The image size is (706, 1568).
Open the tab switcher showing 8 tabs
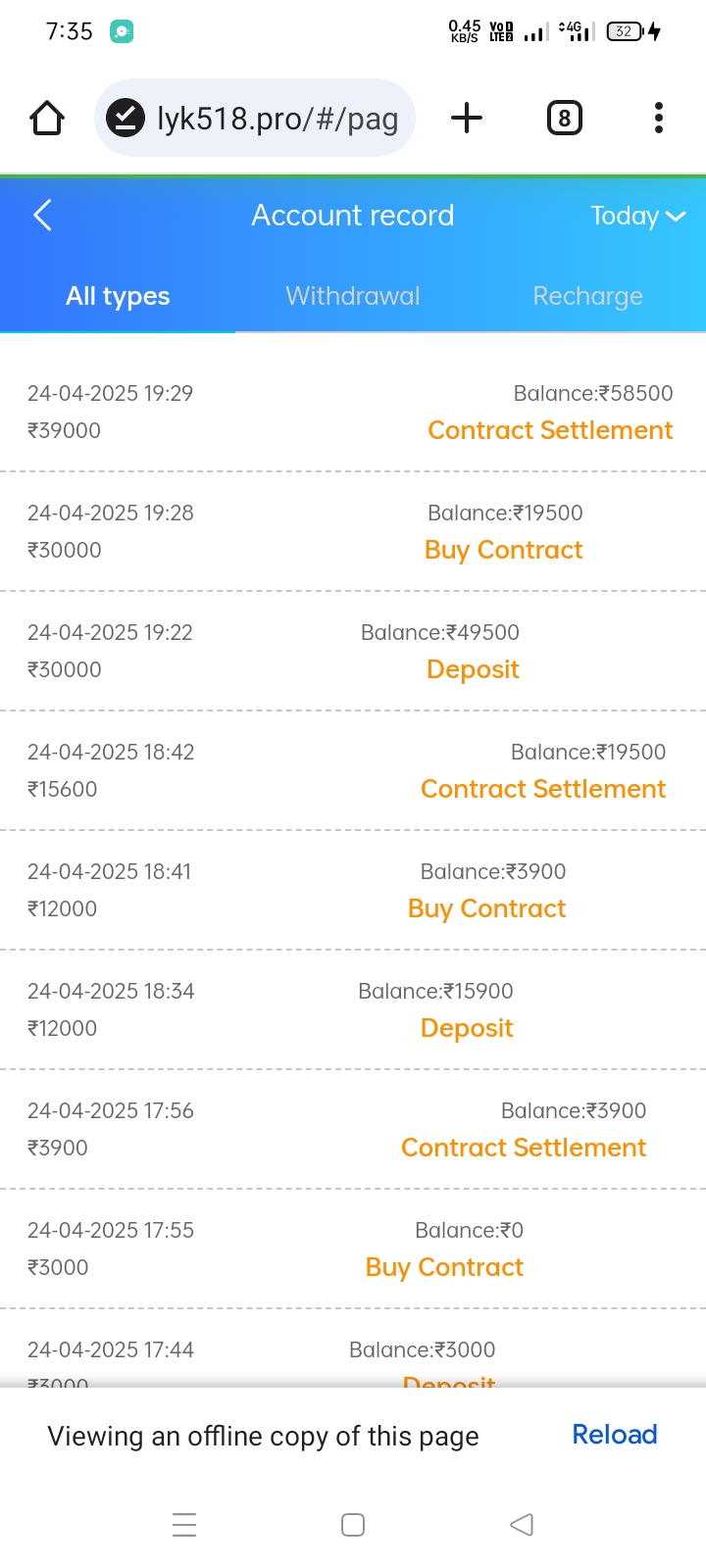[564, 119]
